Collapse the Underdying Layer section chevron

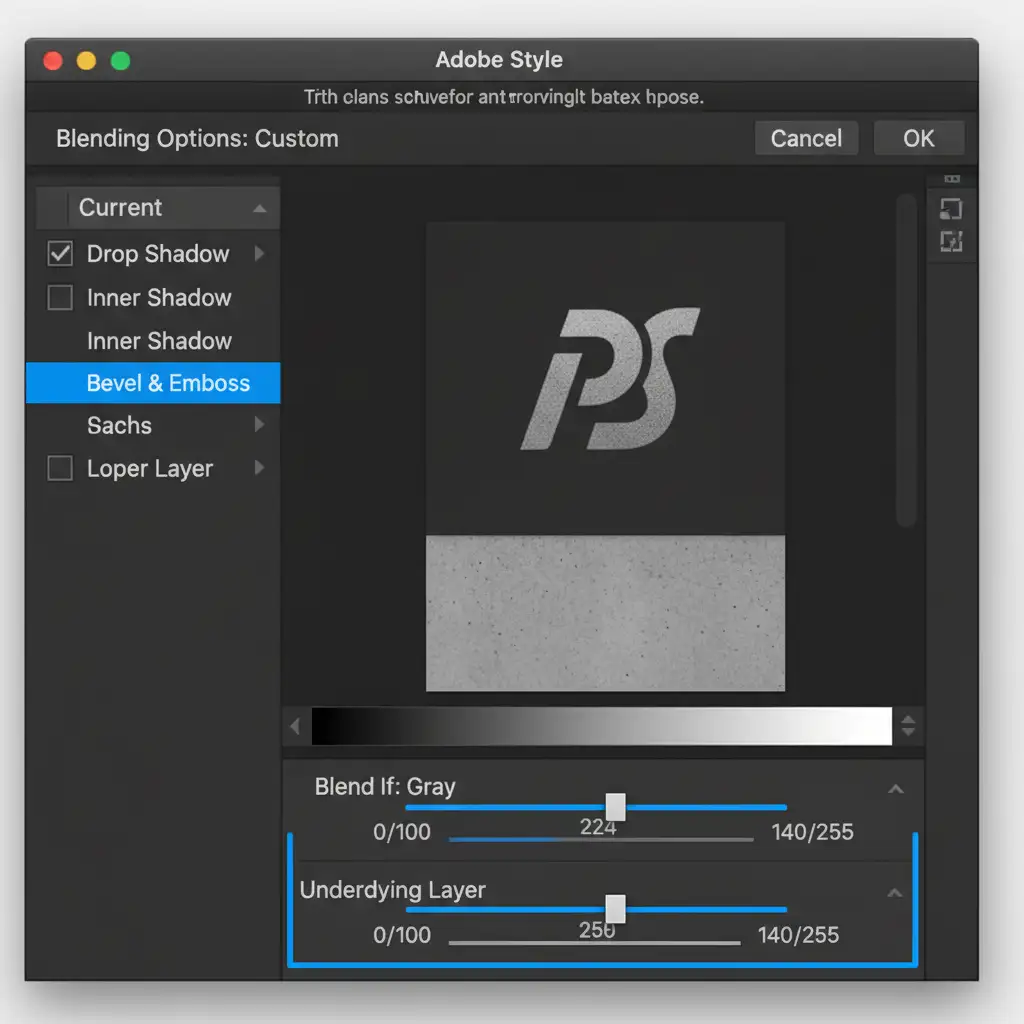point(896,892)
